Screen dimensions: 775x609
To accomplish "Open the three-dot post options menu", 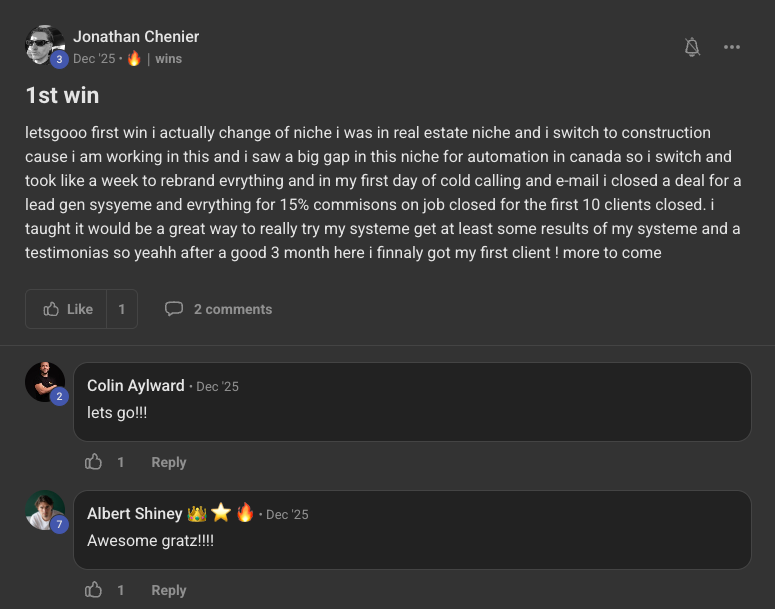I will (732, 47).
